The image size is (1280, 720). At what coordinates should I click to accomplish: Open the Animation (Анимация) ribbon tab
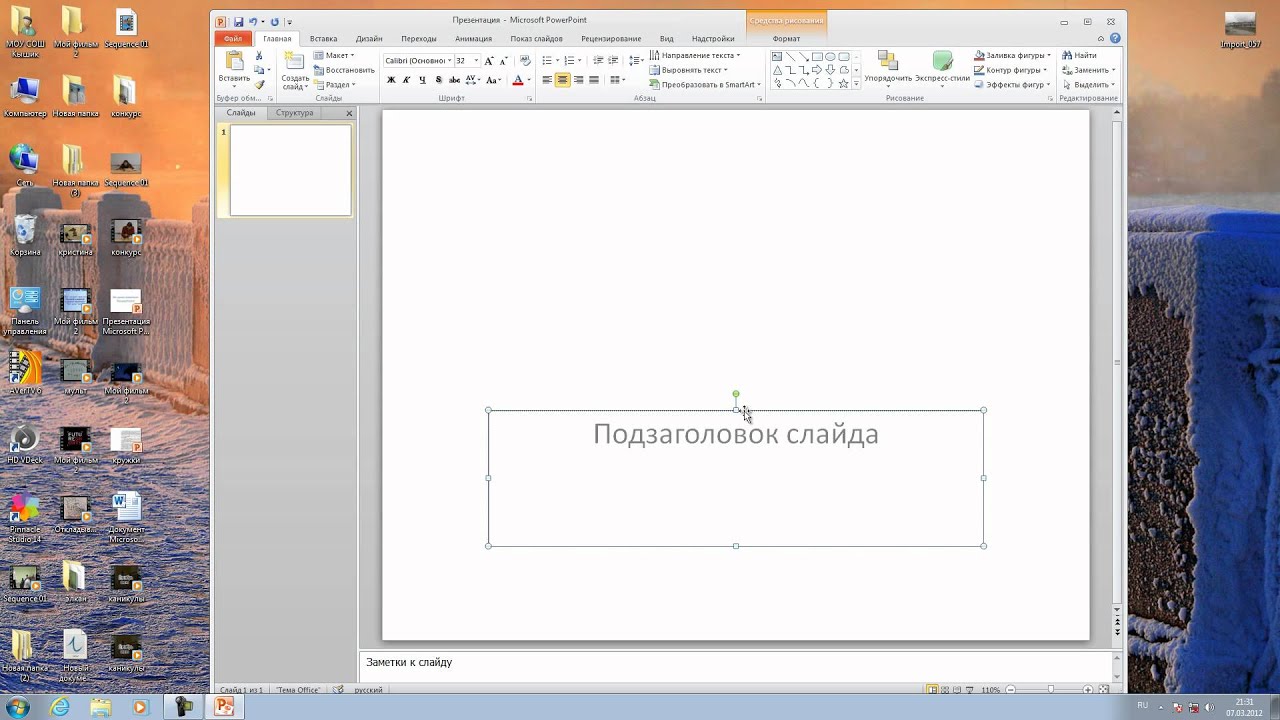[x=473, y=39]
